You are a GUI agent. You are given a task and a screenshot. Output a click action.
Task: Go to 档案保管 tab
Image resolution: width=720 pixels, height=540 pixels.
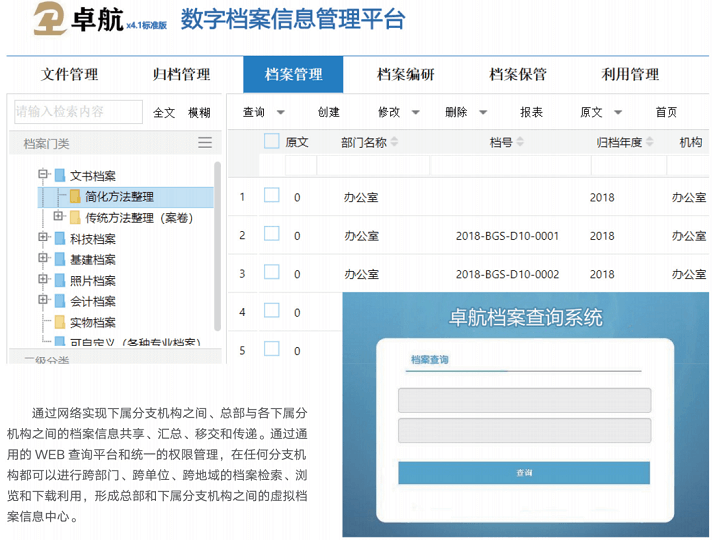[x=518, y=74]
